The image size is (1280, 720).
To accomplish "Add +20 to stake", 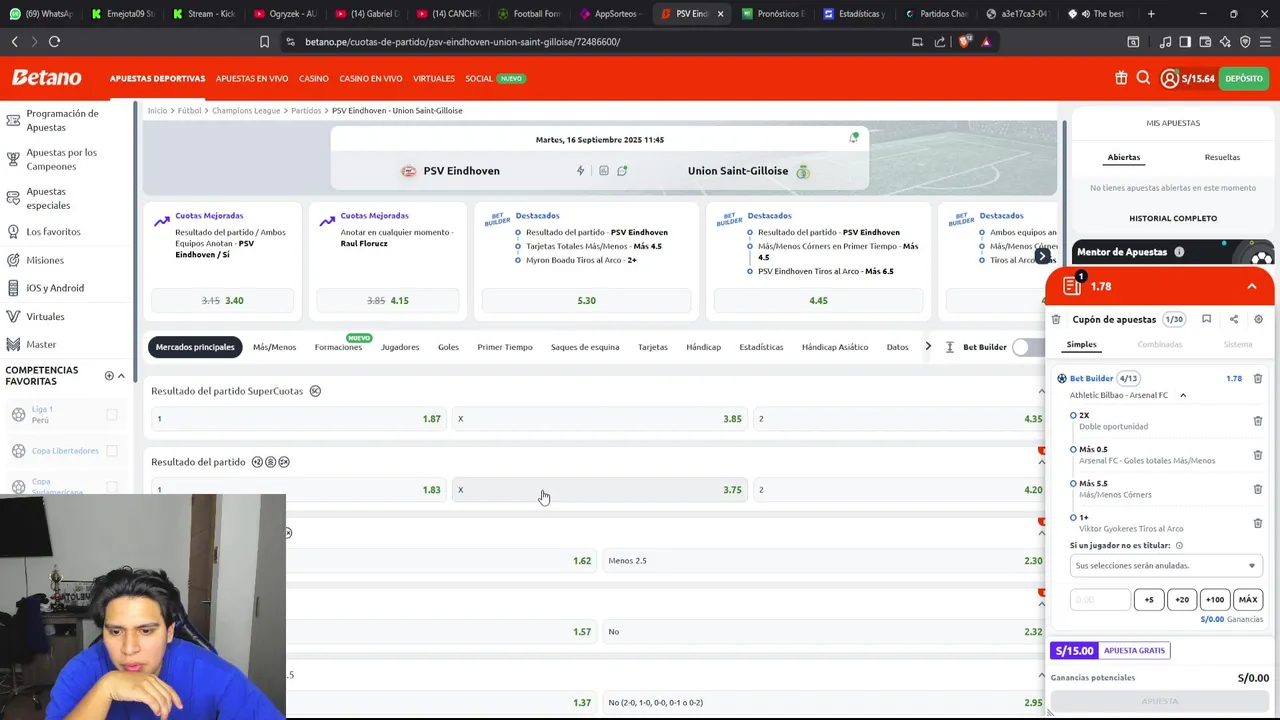I will coord(1182,599).
